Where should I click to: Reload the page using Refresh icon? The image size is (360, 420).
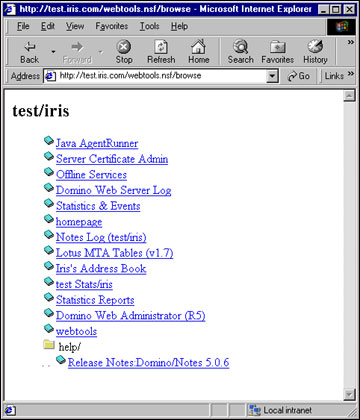[x=161, y=47]
